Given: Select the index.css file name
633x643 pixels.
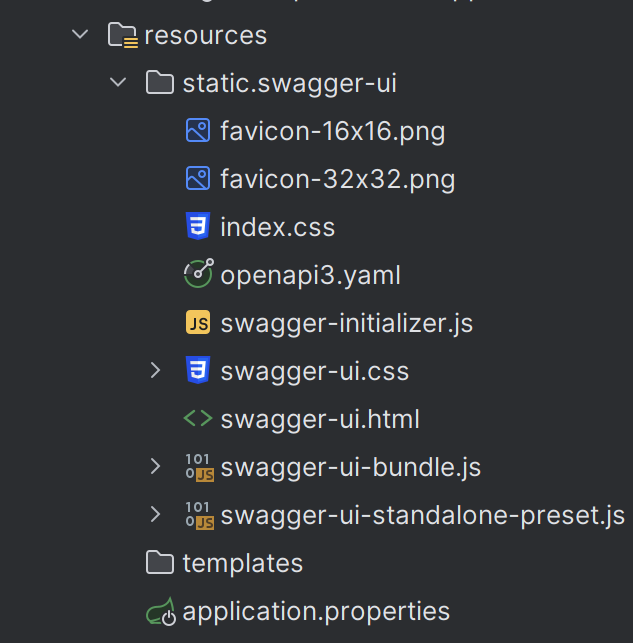Looking at the screenshot, I should 278,227.
